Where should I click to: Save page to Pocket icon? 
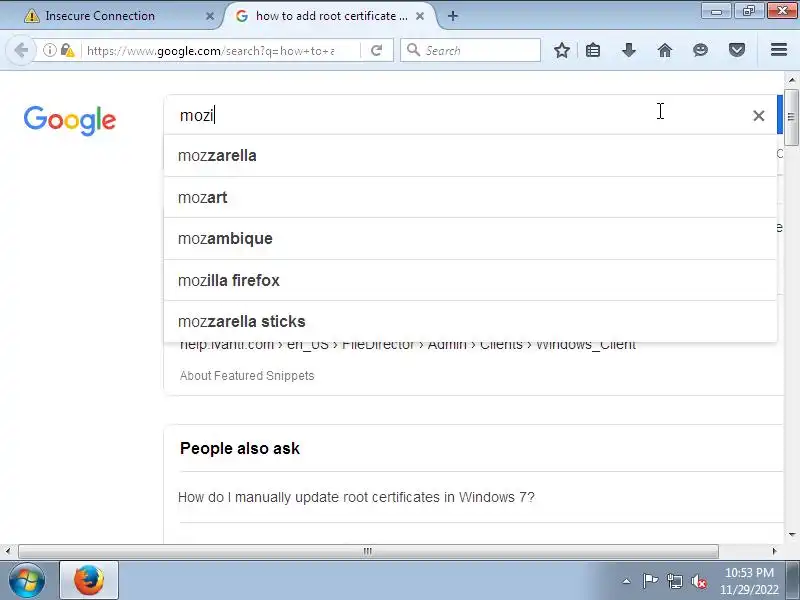pyautogui.click(x=737, y=50)
